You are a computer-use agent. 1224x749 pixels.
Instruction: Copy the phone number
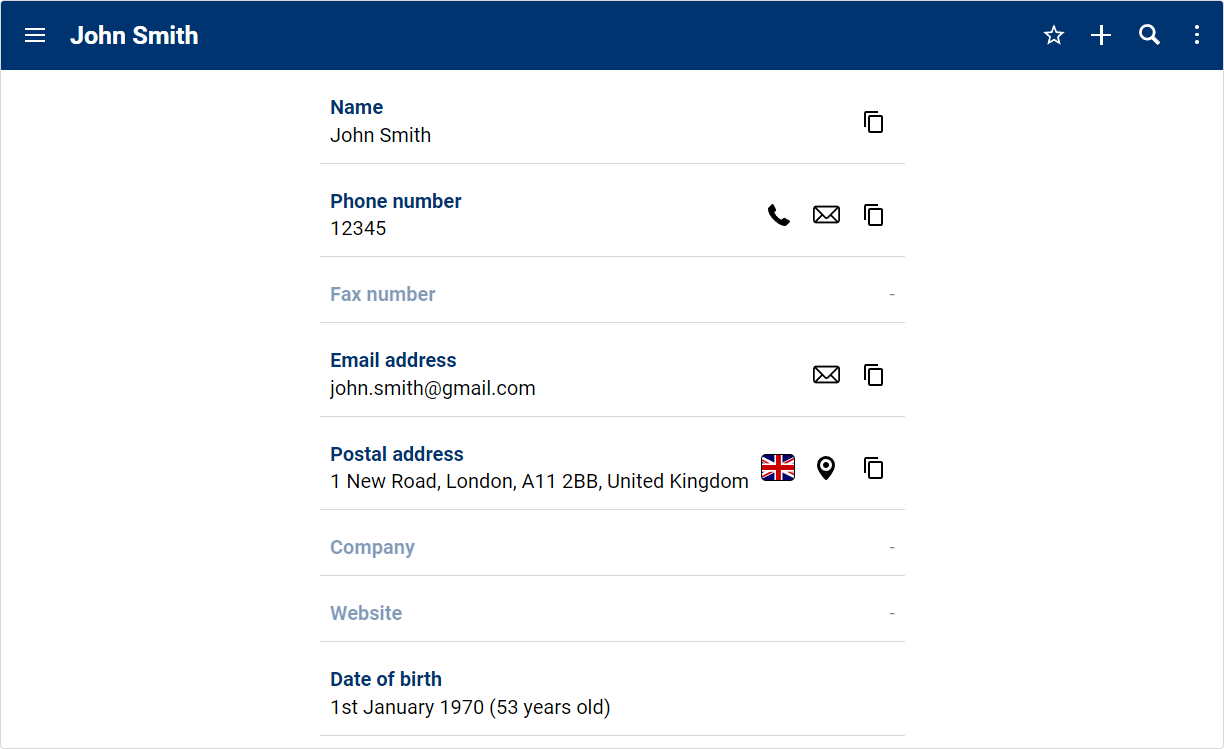(x=874, y=215)
